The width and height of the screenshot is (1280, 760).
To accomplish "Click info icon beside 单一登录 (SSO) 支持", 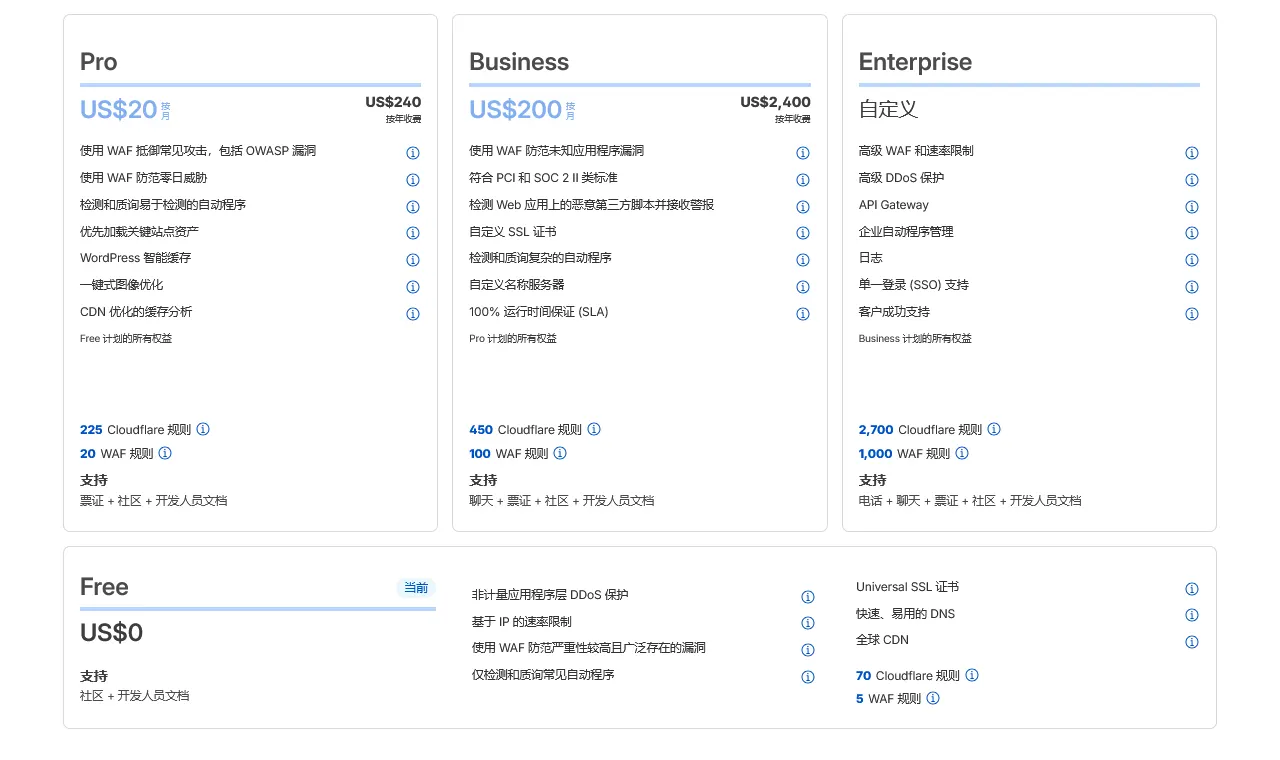I will click(x=1191, y=287).
